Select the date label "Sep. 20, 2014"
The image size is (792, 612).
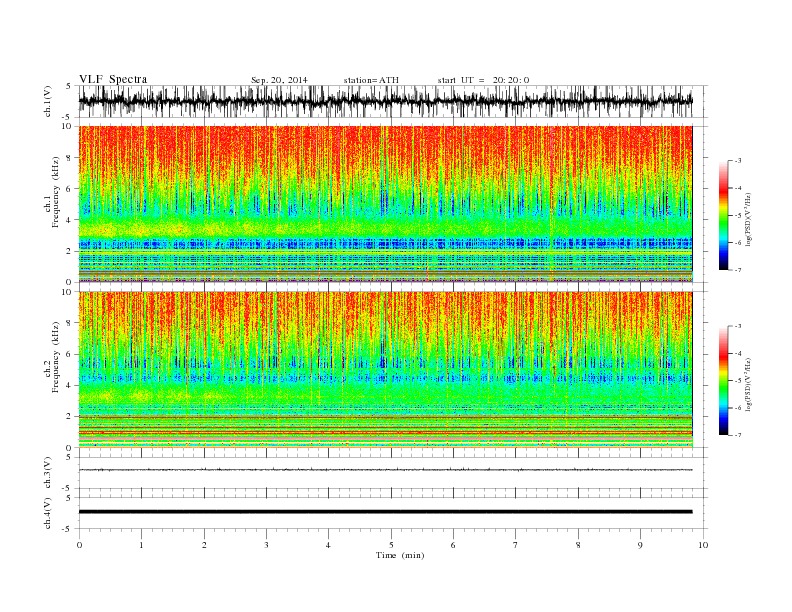(279, 80)
